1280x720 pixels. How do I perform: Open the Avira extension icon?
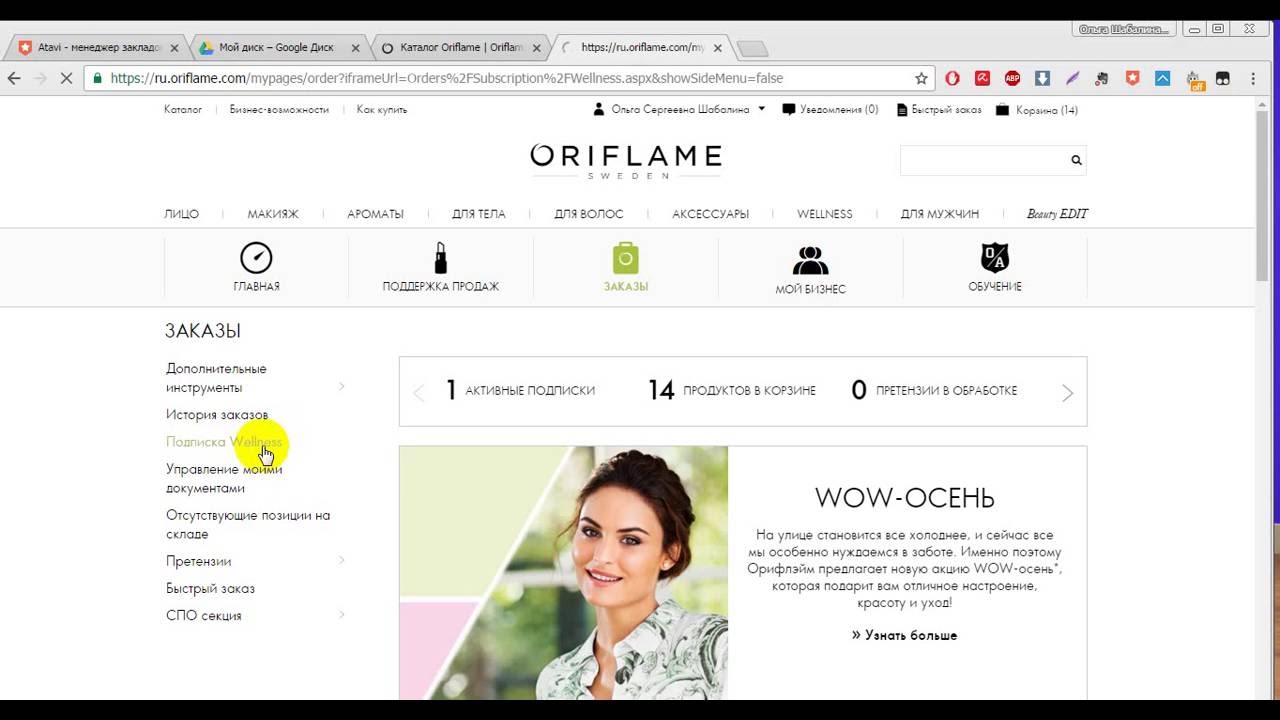(983, 78)
